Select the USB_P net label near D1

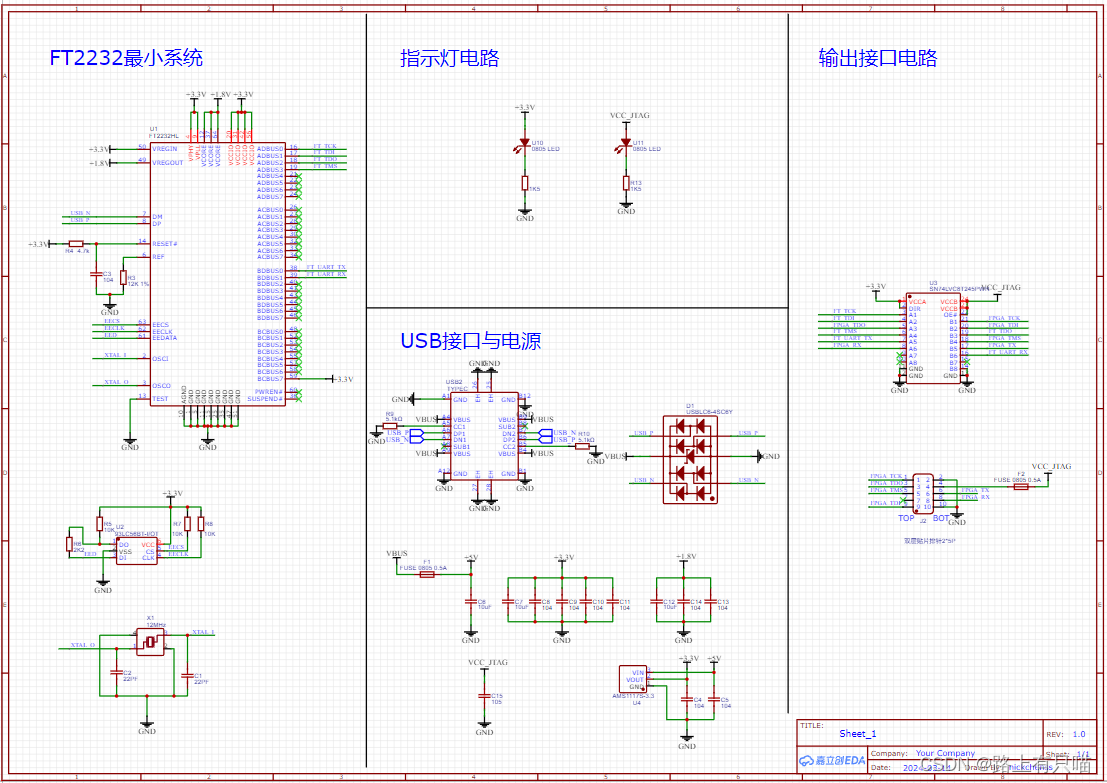pos(643,434)
